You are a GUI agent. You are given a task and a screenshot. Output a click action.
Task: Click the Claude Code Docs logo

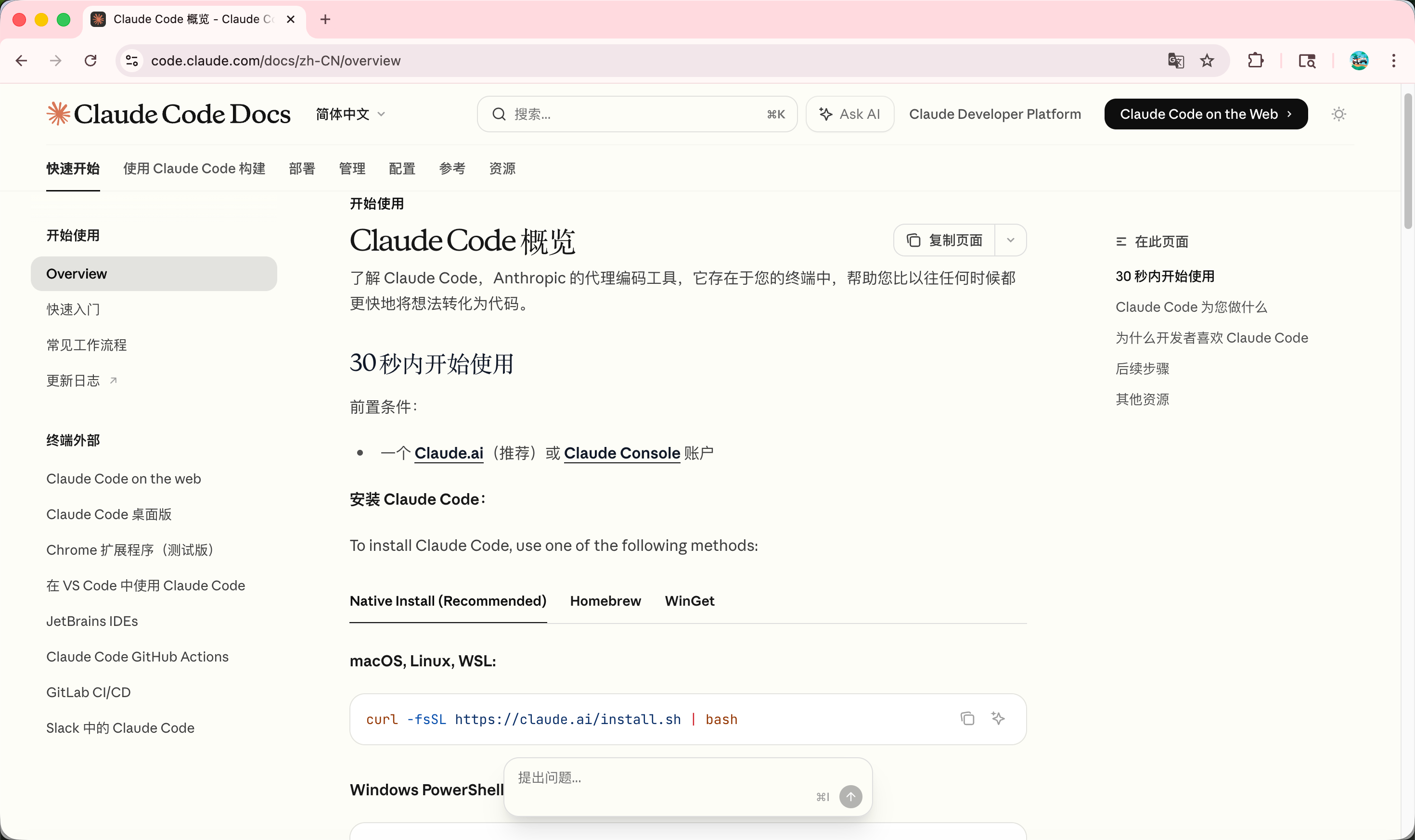[169, 115]
